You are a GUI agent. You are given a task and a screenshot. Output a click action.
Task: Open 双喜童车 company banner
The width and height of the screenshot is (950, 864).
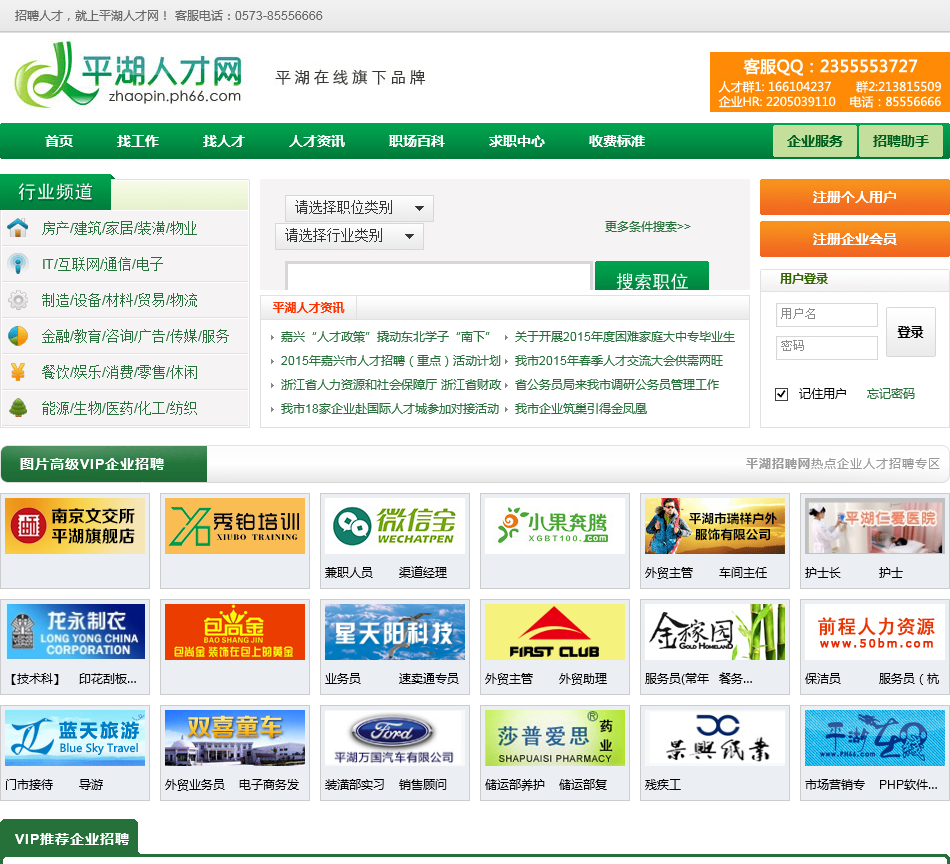pyautogui.click(x=235, y=738)
